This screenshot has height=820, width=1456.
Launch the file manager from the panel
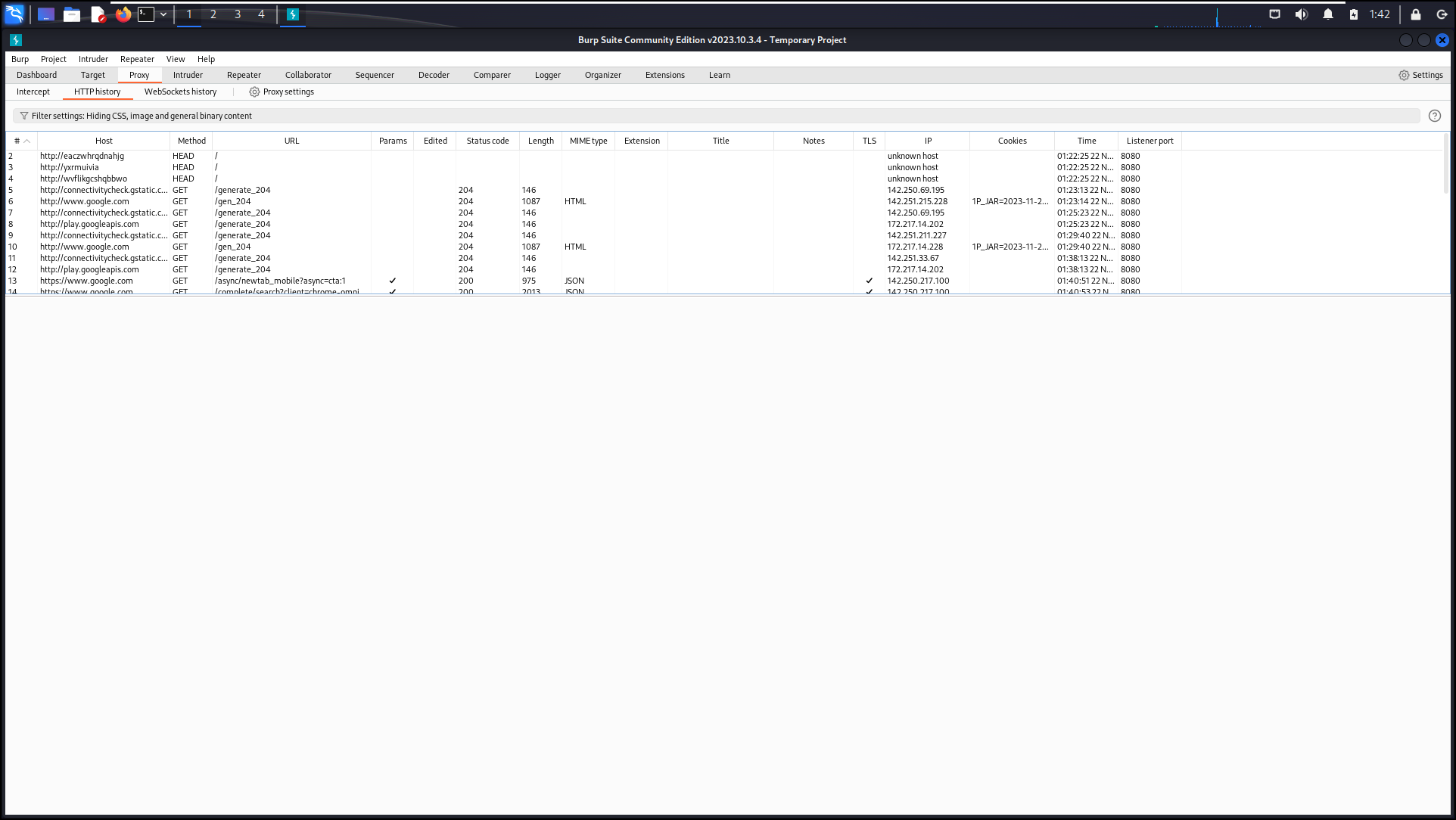[x=72, y=14]
